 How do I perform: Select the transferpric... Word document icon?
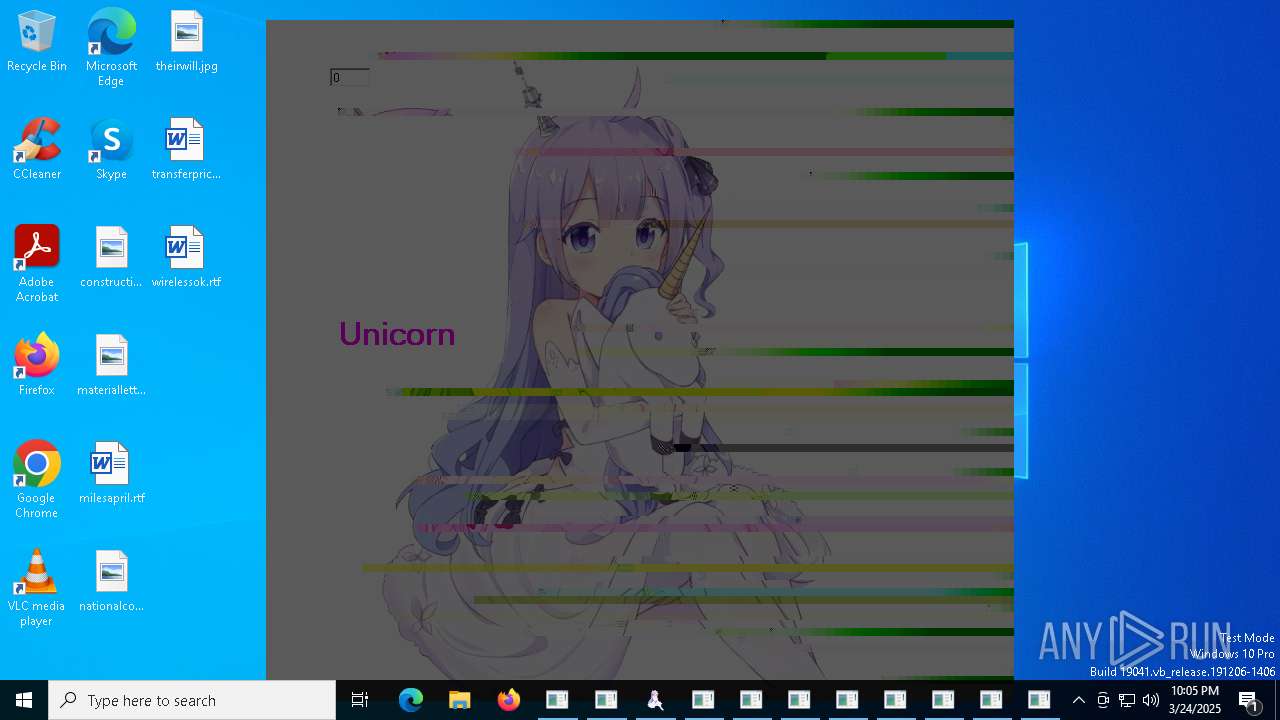click(186, 150)
